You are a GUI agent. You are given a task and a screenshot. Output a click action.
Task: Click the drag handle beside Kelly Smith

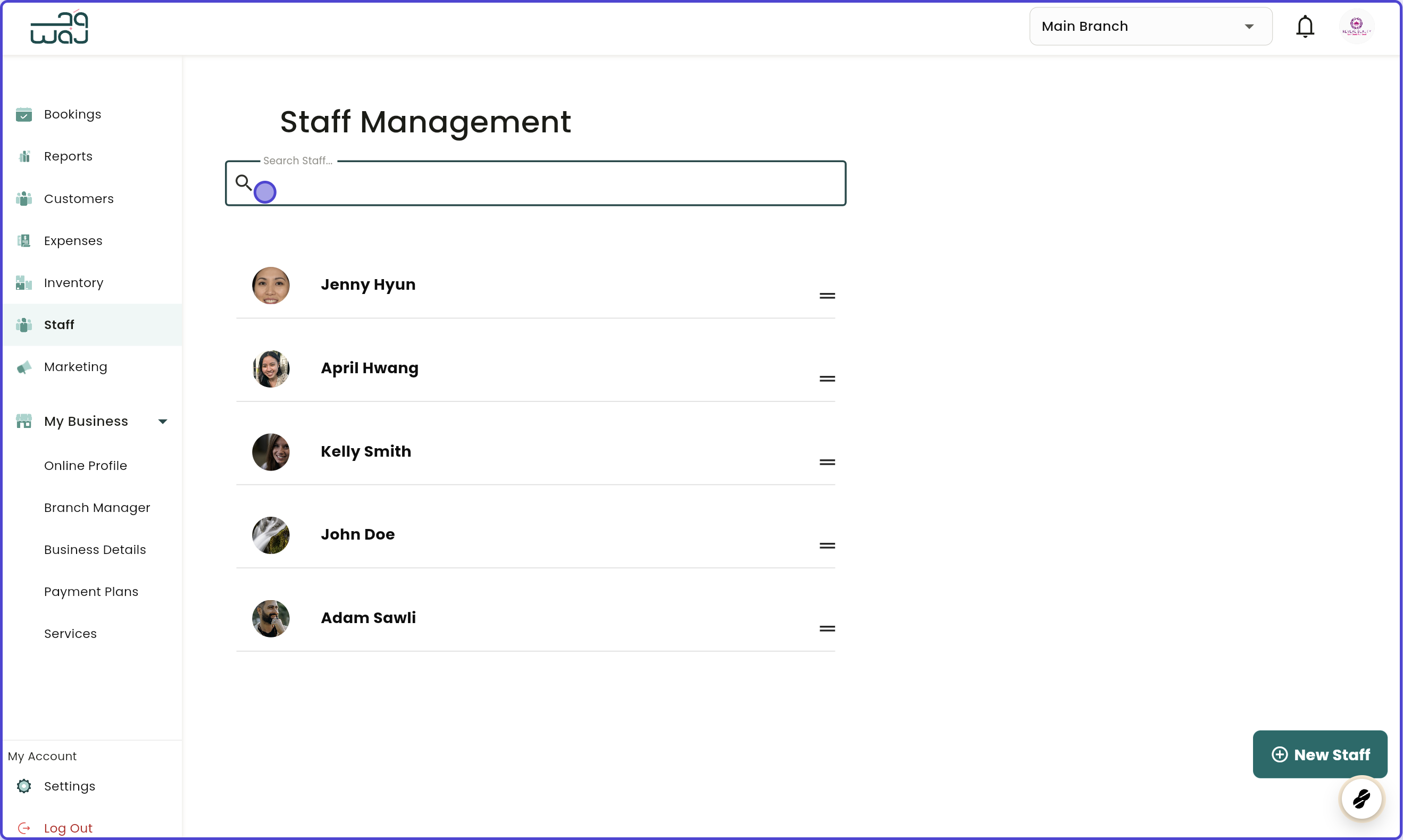coord(827,461)
